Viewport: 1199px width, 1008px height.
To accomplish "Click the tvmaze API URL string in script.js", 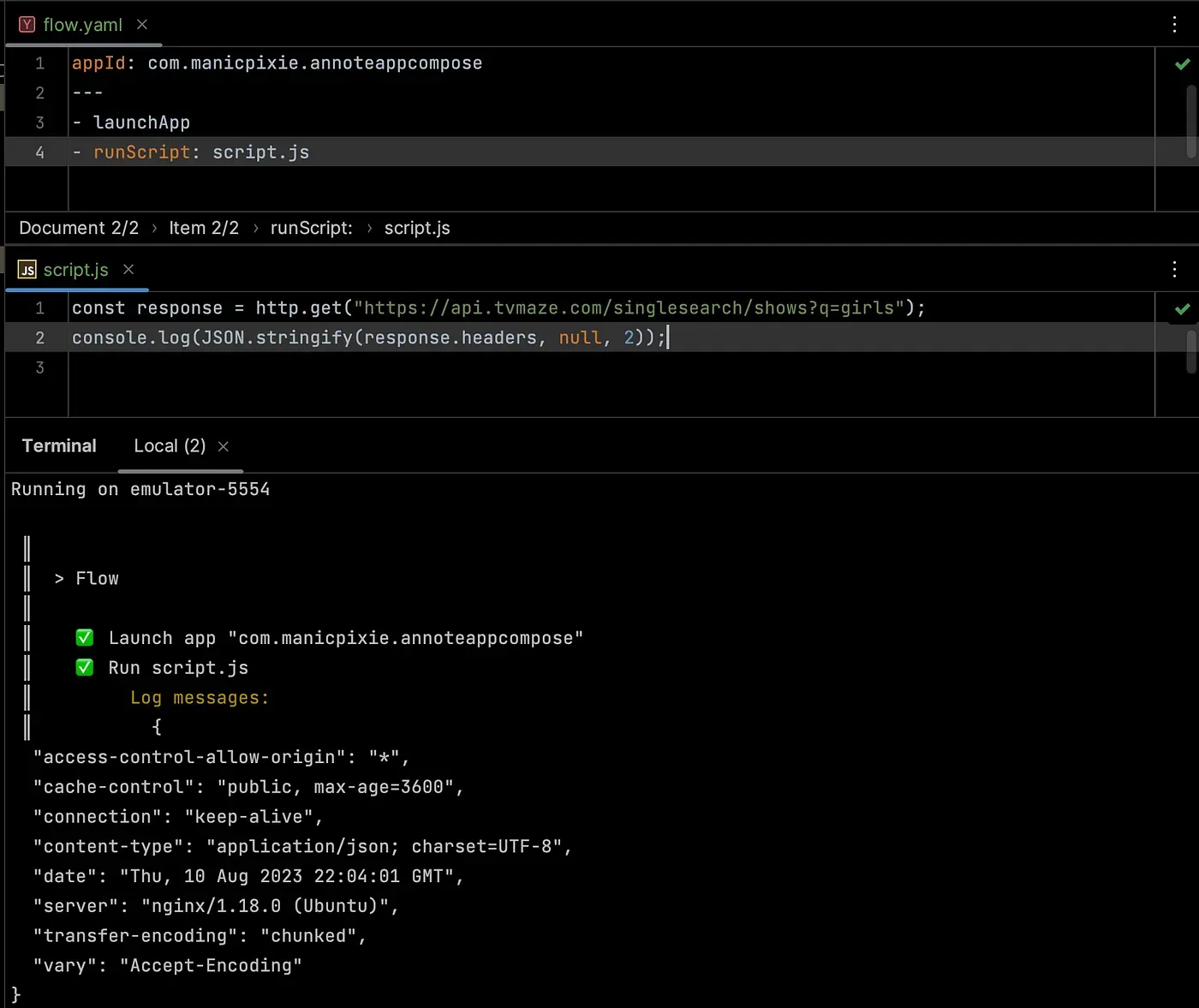I will (x=629, y=308).
